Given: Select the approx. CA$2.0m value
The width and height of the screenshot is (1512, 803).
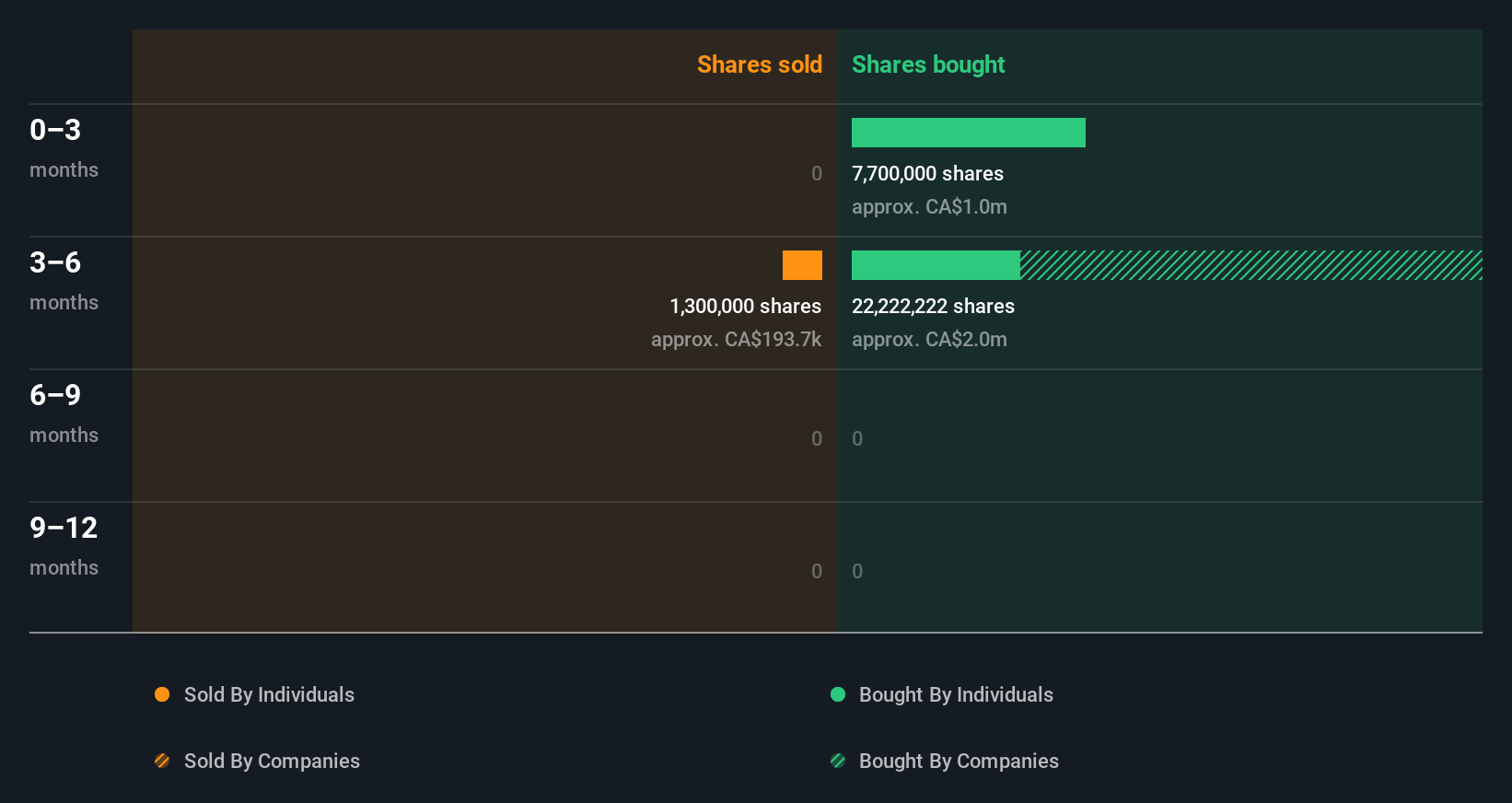Looking at the screenshot, I should (929, 339).
